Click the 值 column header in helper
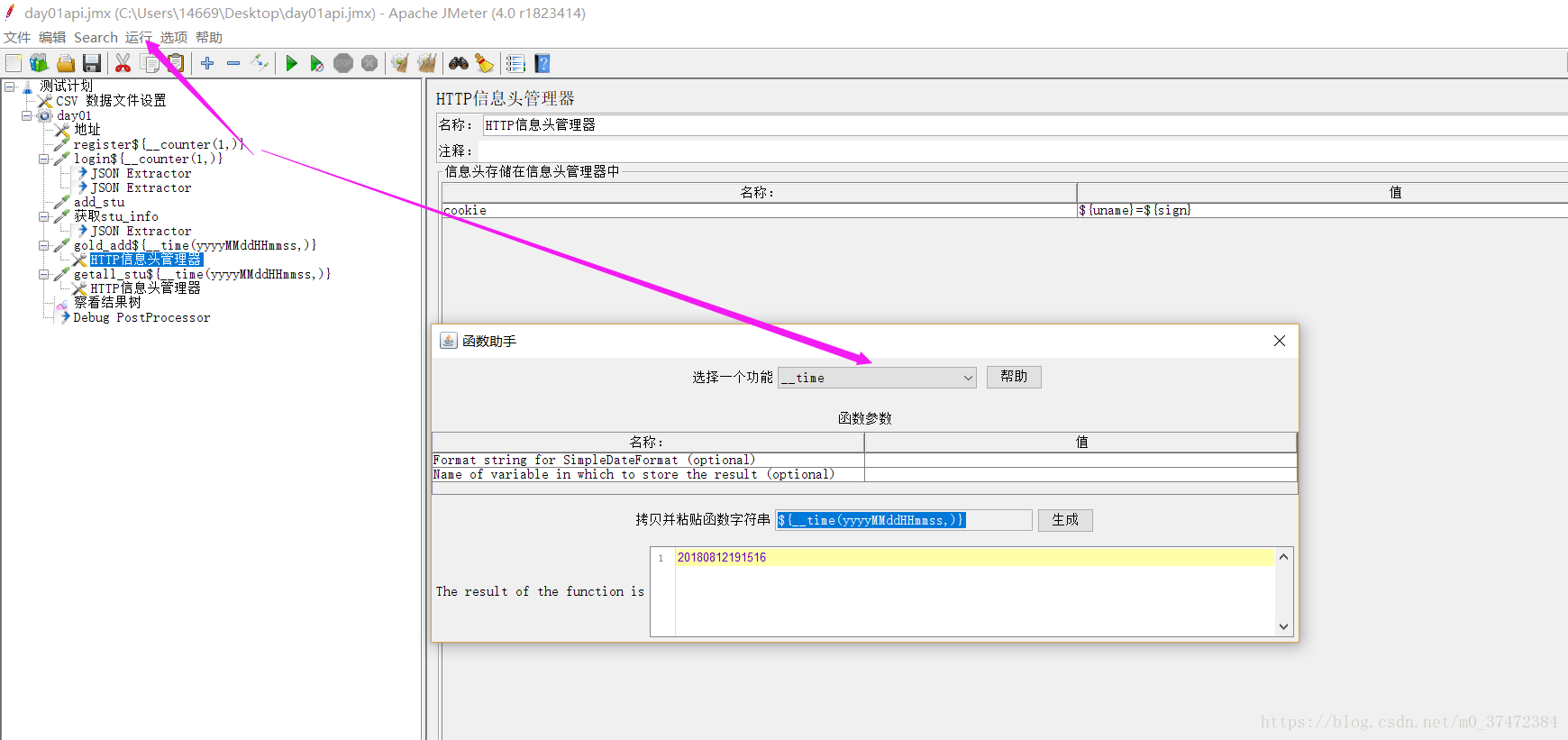This screenshot has height=740, width=1568. pos(1080,442)
